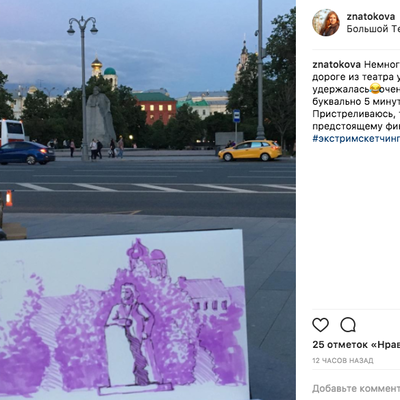Like the post with the heart icon
This screenshot has height=400, width=400.
[320, 325]
